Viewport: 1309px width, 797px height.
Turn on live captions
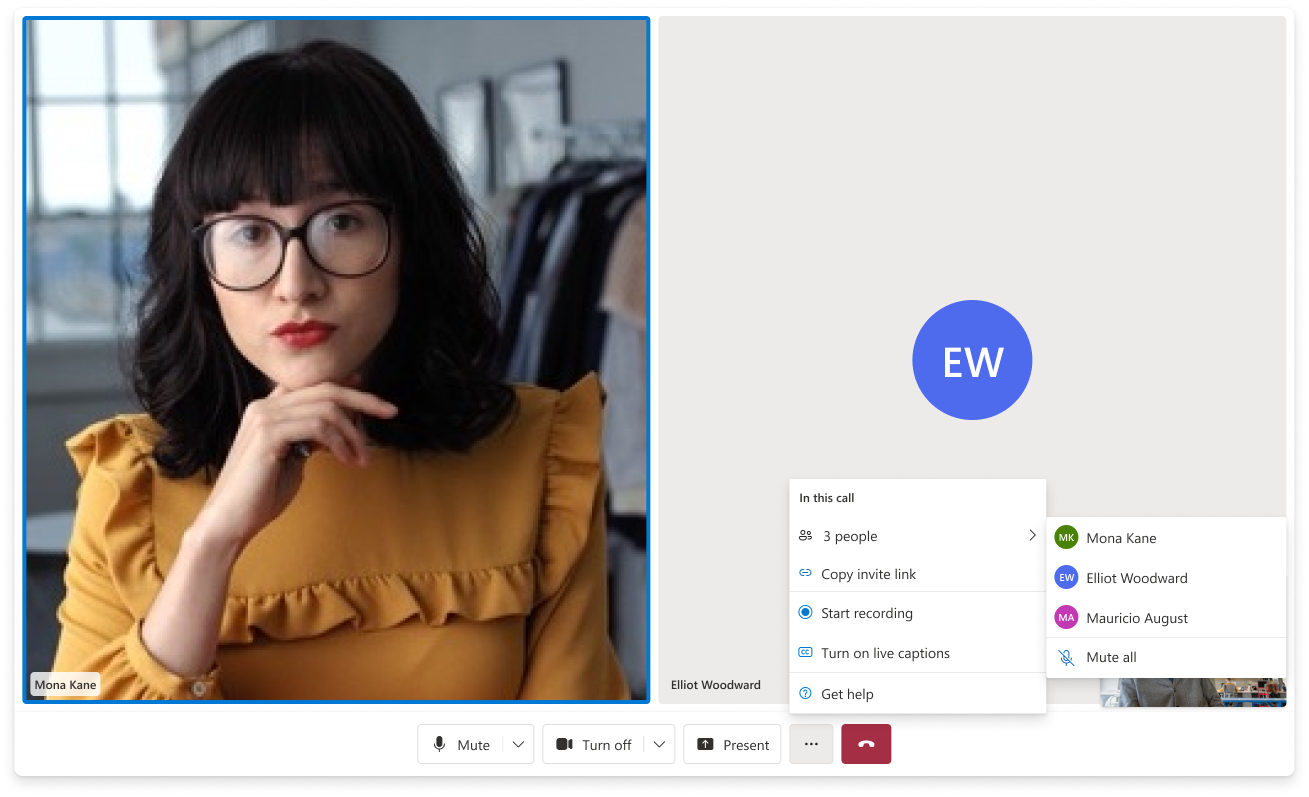coord(885,653)
